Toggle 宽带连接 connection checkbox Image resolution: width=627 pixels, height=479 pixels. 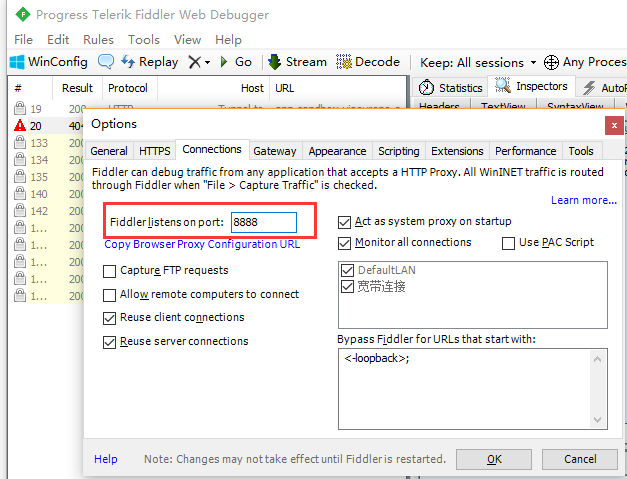point(347,286)
